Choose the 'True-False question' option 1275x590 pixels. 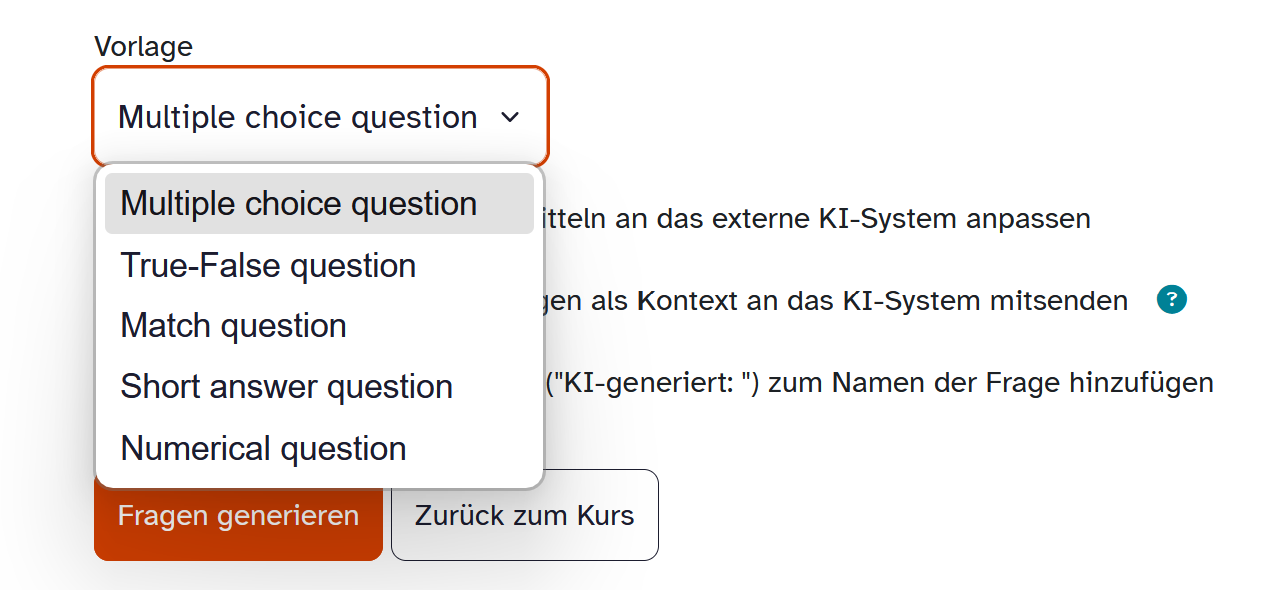click(x=268, y=266)
